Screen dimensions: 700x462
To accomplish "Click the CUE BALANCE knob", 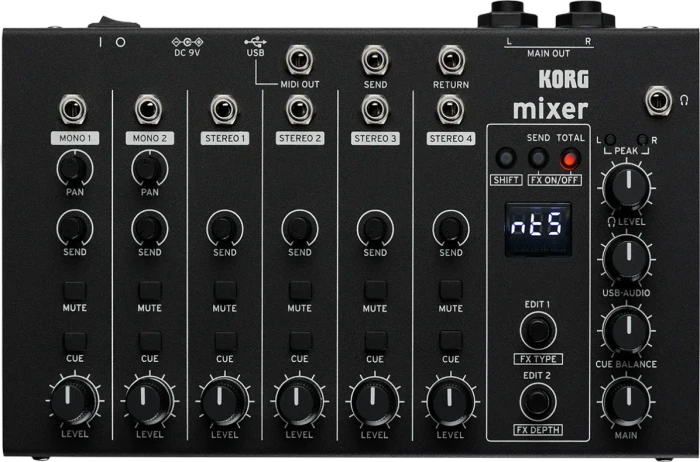I will point(626,330).
